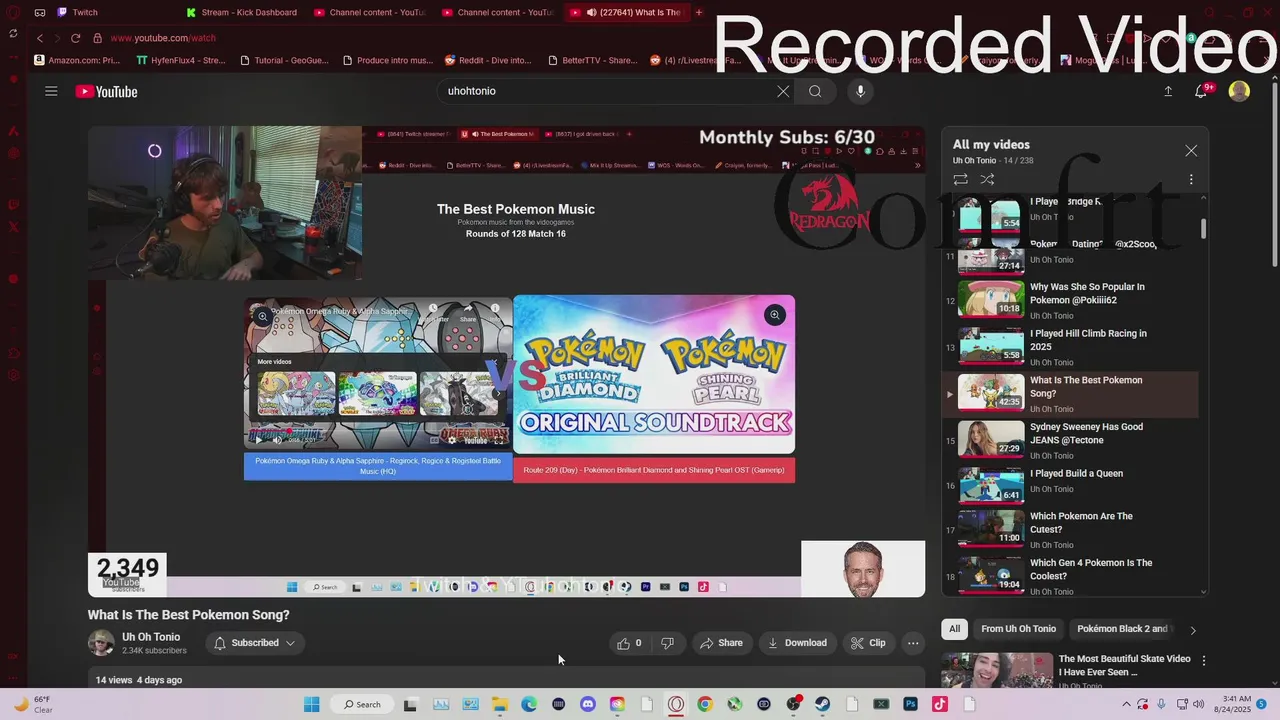Viewport: 1280px width, 720px height.
Task: Play I Played Build a Queen
Action: (x=1070, y=486)
